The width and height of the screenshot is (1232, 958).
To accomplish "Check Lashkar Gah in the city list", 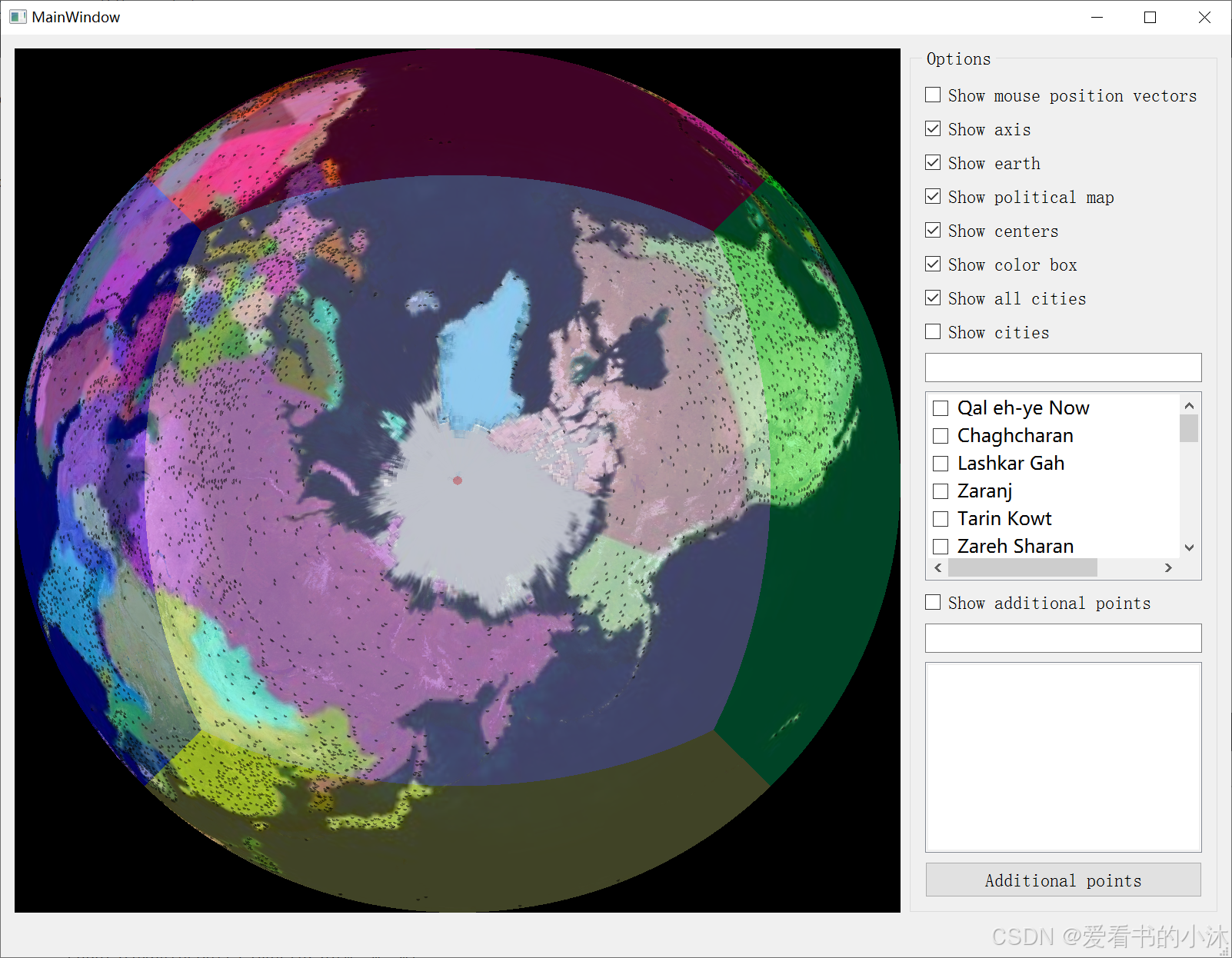I will (940, 464).
